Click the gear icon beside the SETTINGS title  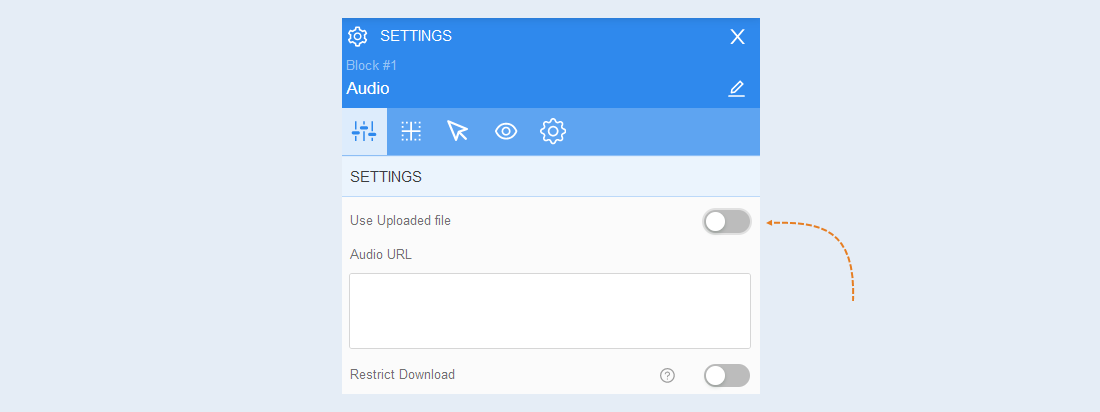coord(358,36)
